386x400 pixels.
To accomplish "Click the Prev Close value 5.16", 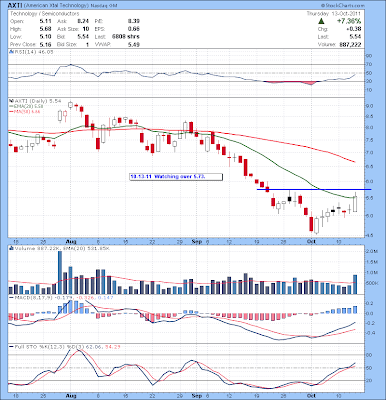I will tap(45, 44).
